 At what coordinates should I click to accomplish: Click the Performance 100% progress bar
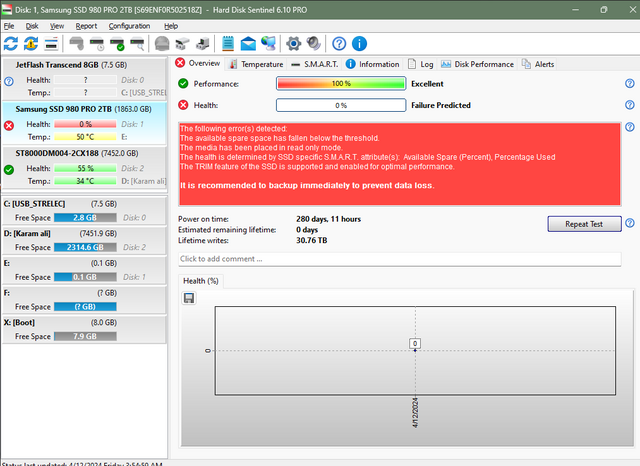(340, 84)
